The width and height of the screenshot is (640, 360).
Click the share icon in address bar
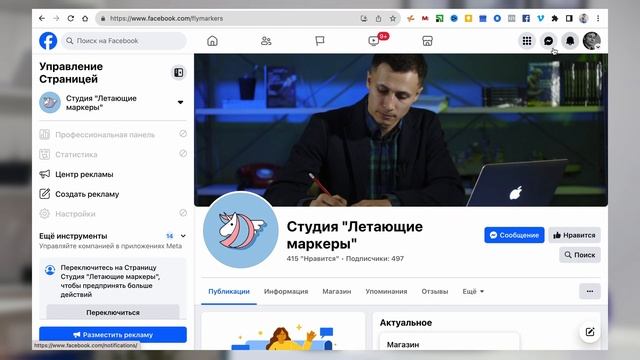coord(378,18)
